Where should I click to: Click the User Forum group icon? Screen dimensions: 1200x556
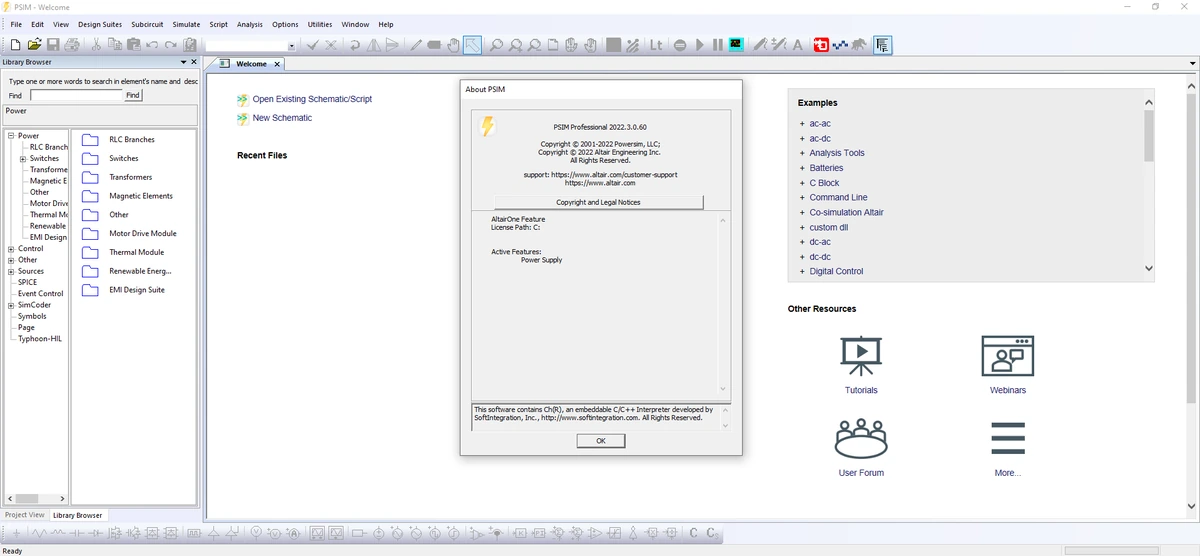click(861, 437)
